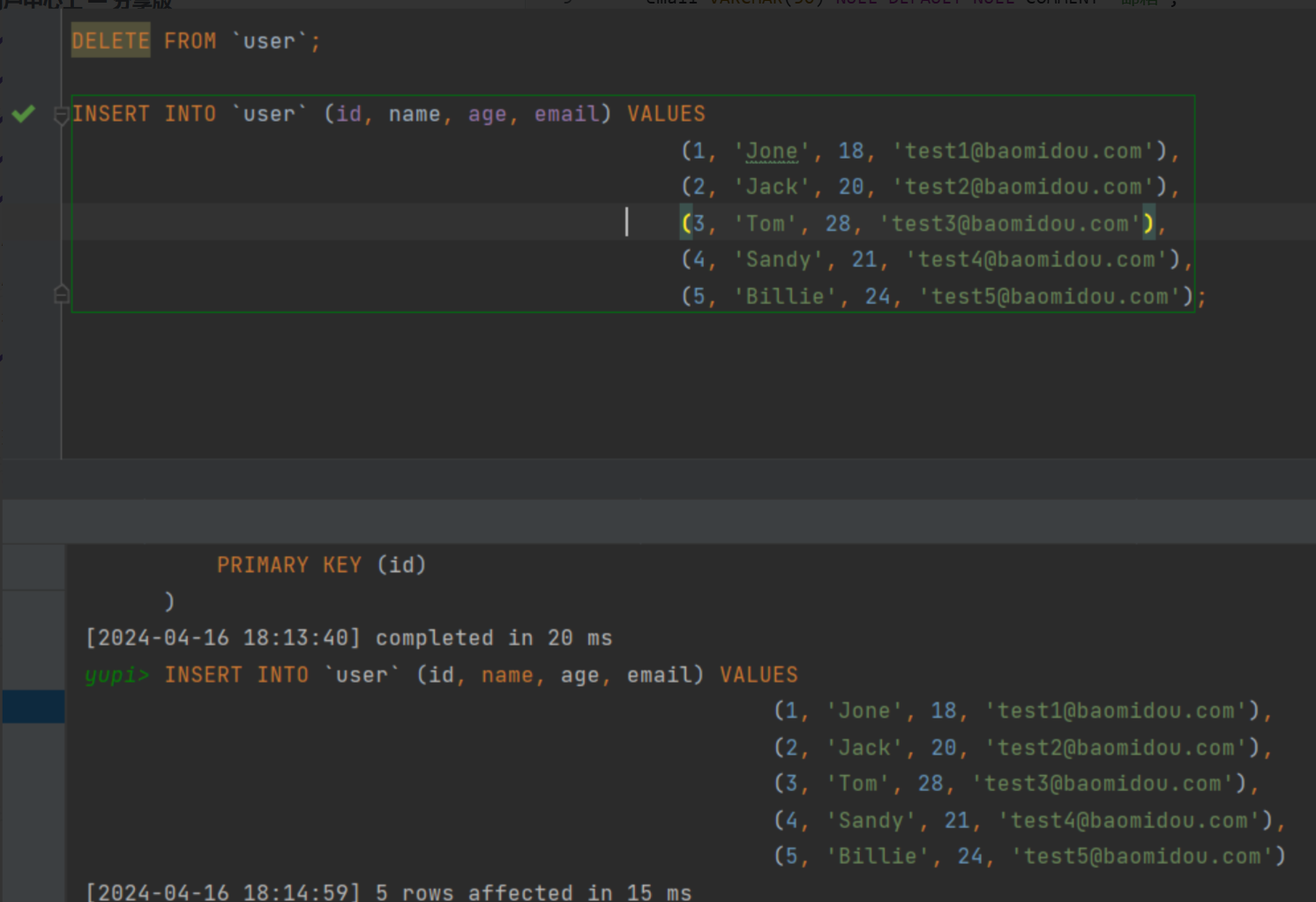
Task: Click underlined 'Jone' value in editor
Action: click(x=772, y=152)
